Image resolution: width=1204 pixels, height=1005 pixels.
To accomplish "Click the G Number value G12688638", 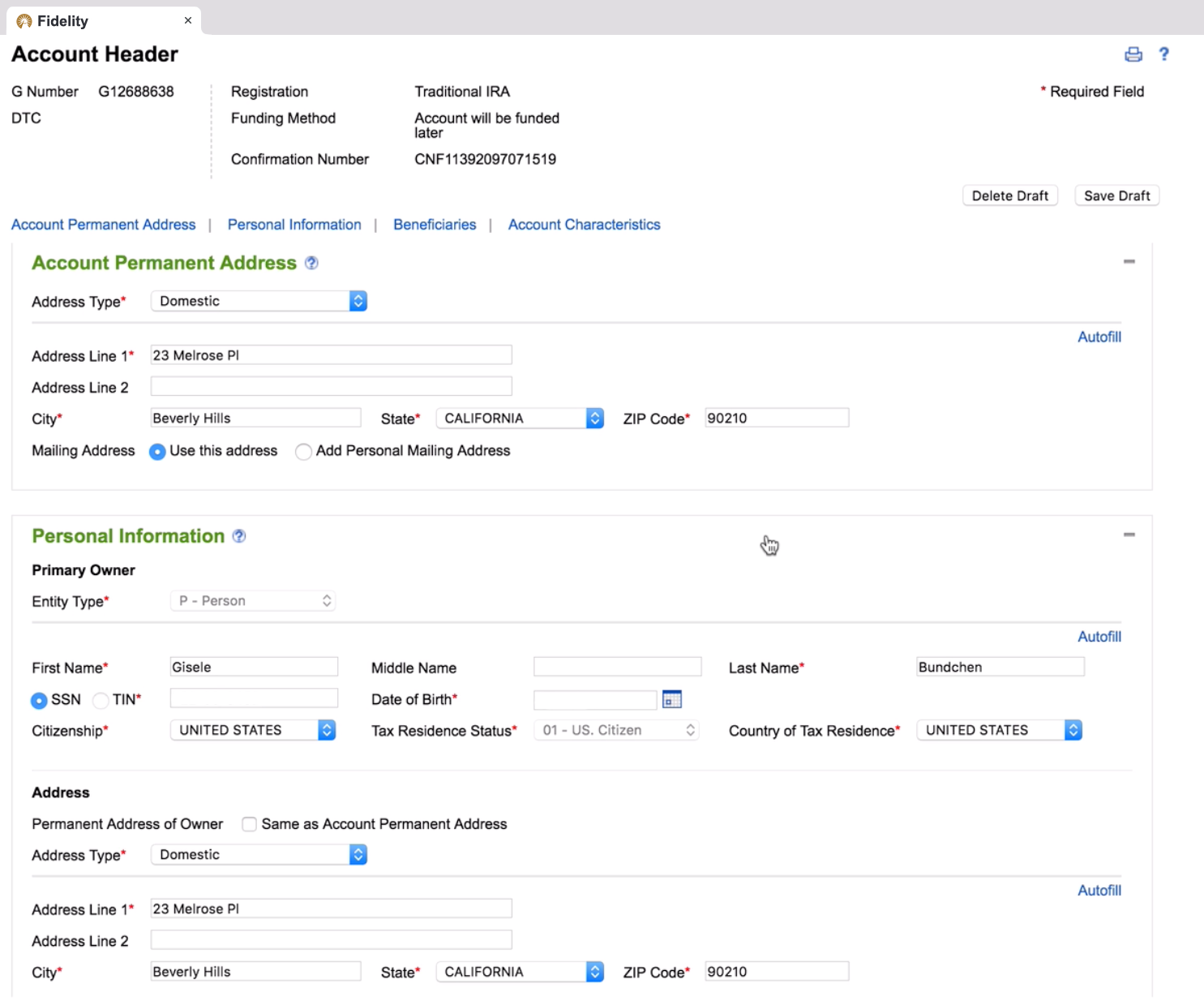I will click(136, 92).
